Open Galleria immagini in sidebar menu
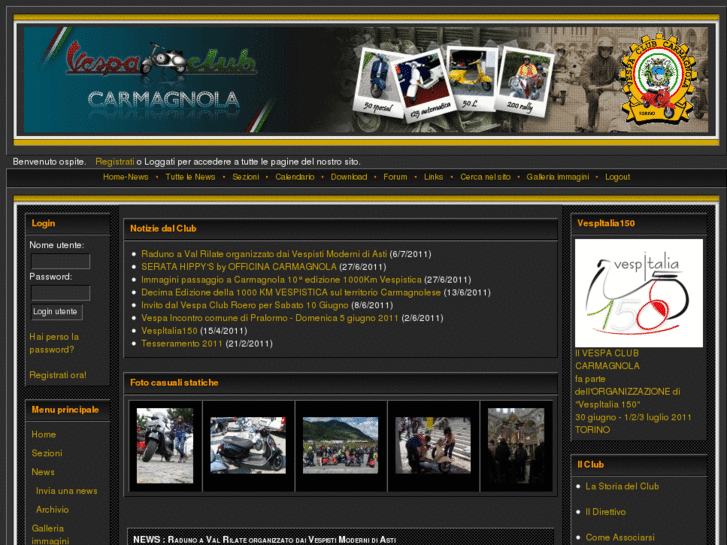 pyautogui.click(x=50, y=534)
